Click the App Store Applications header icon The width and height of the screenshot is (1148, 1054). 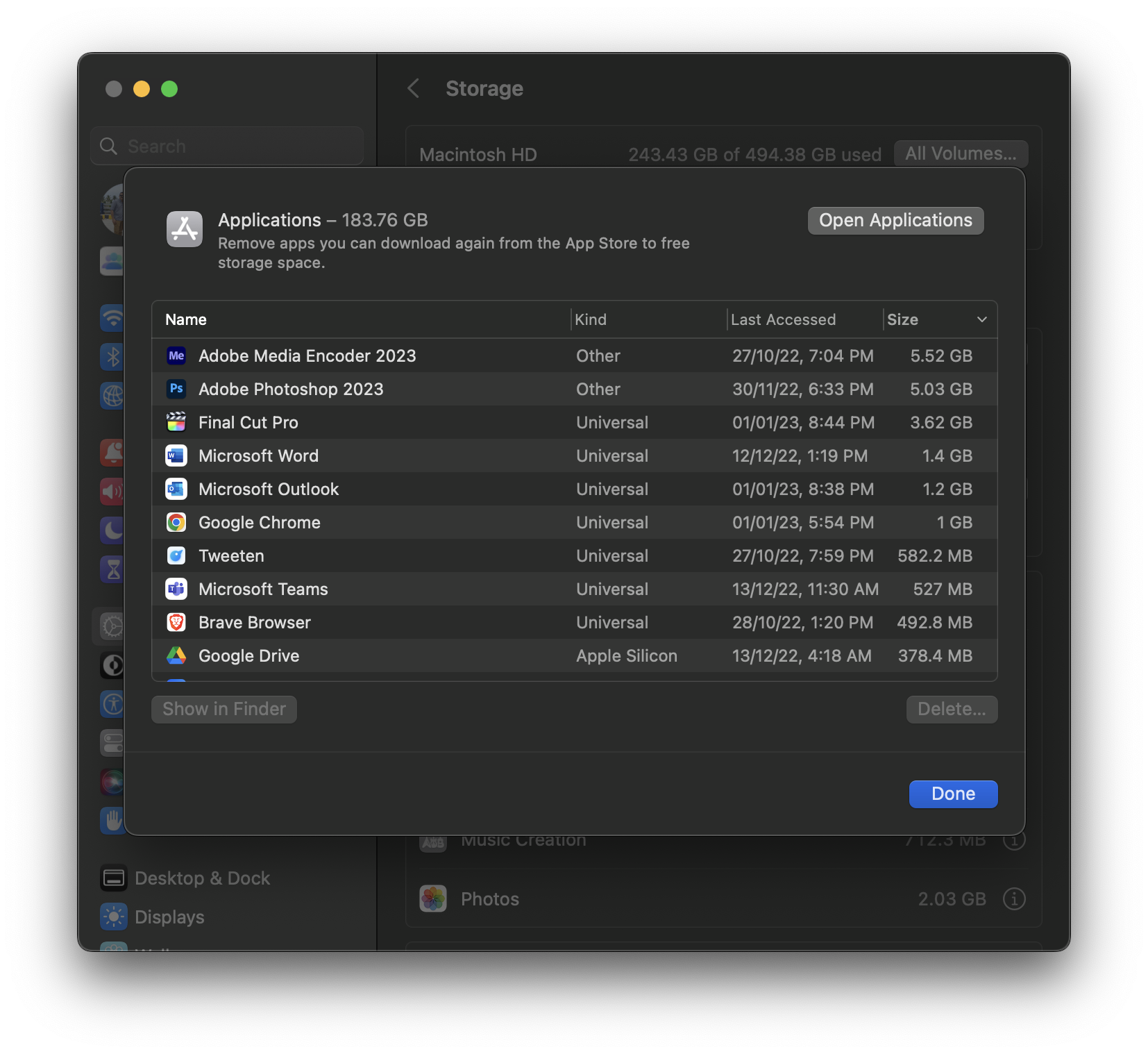point(185,229)
